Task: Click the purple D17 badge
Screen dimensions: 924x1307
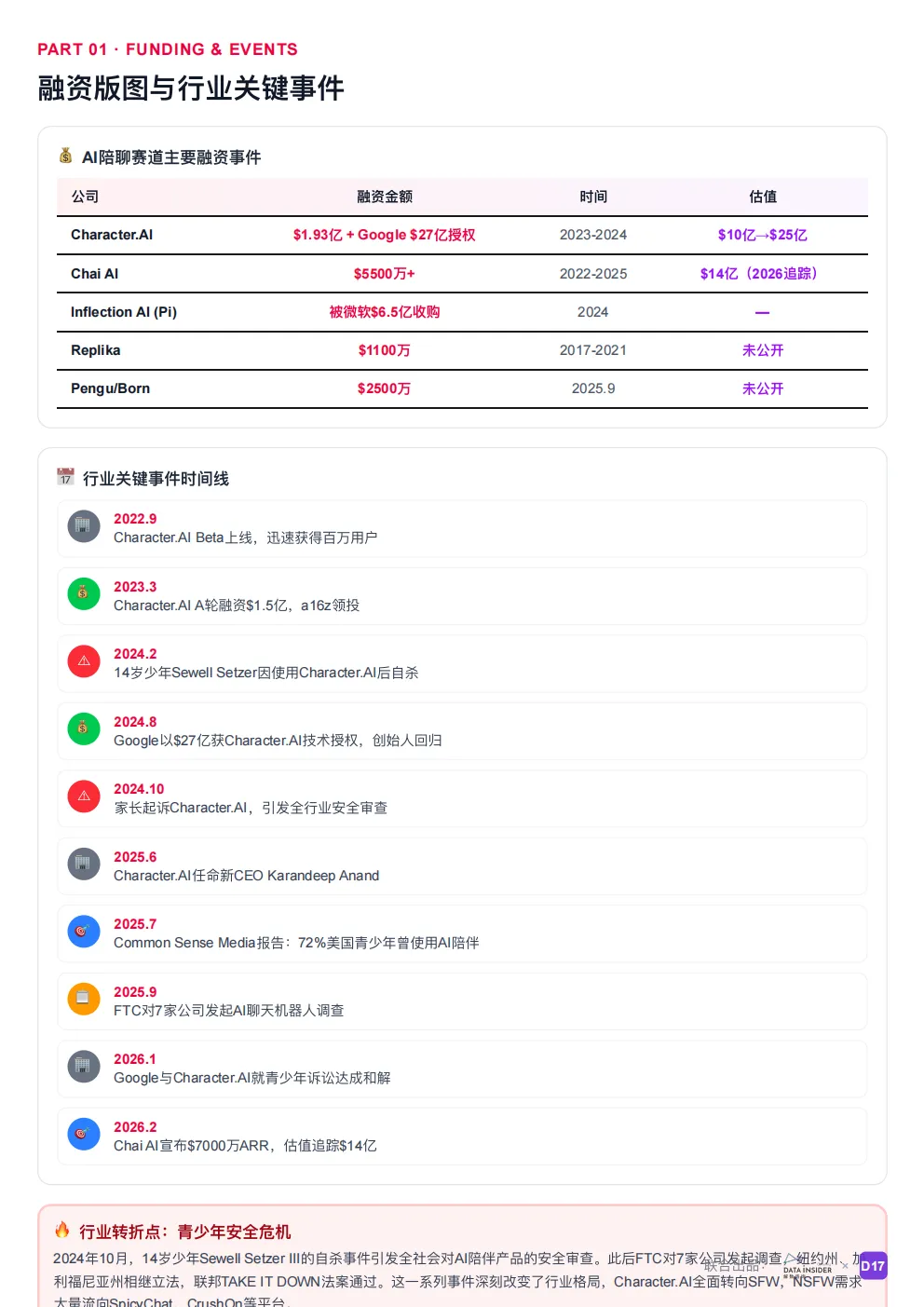Action: [873, 1266]
